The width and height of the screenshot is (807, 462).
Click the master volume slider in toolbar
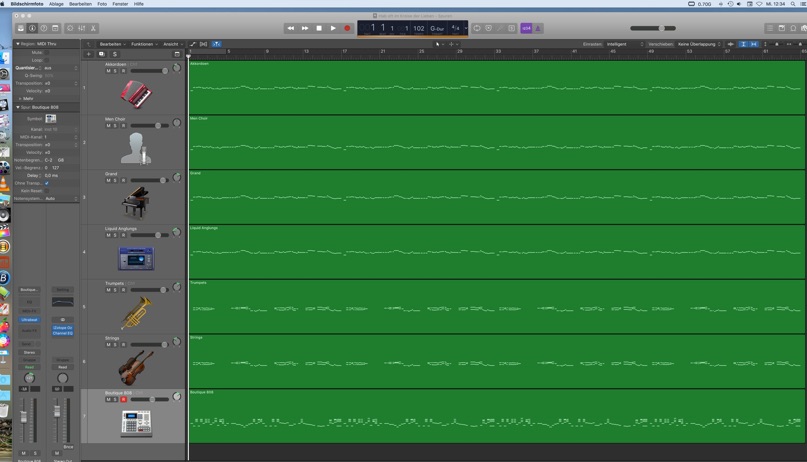pyautogui.click(x=653, y=28)
